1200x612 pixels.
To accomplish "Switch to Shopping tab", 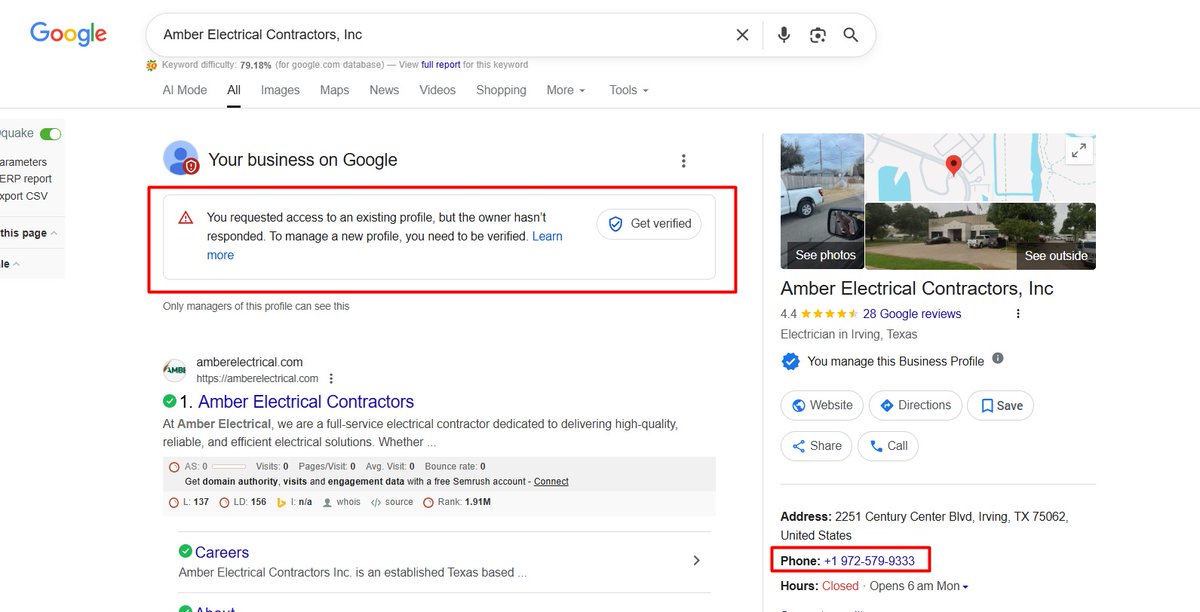I will 501,90.
